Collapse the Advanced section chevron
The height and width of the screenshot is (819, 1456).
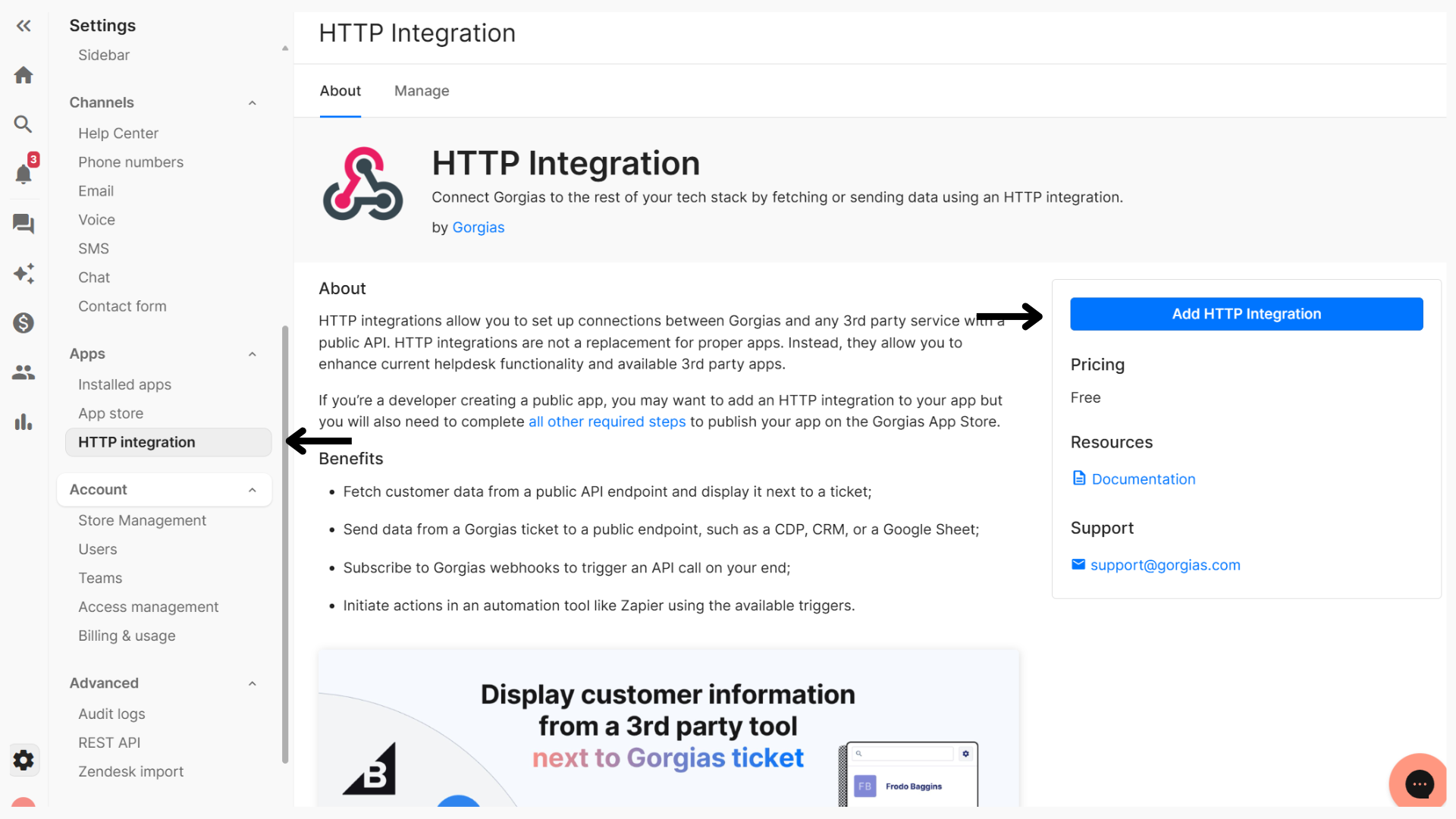click(253, 684)
